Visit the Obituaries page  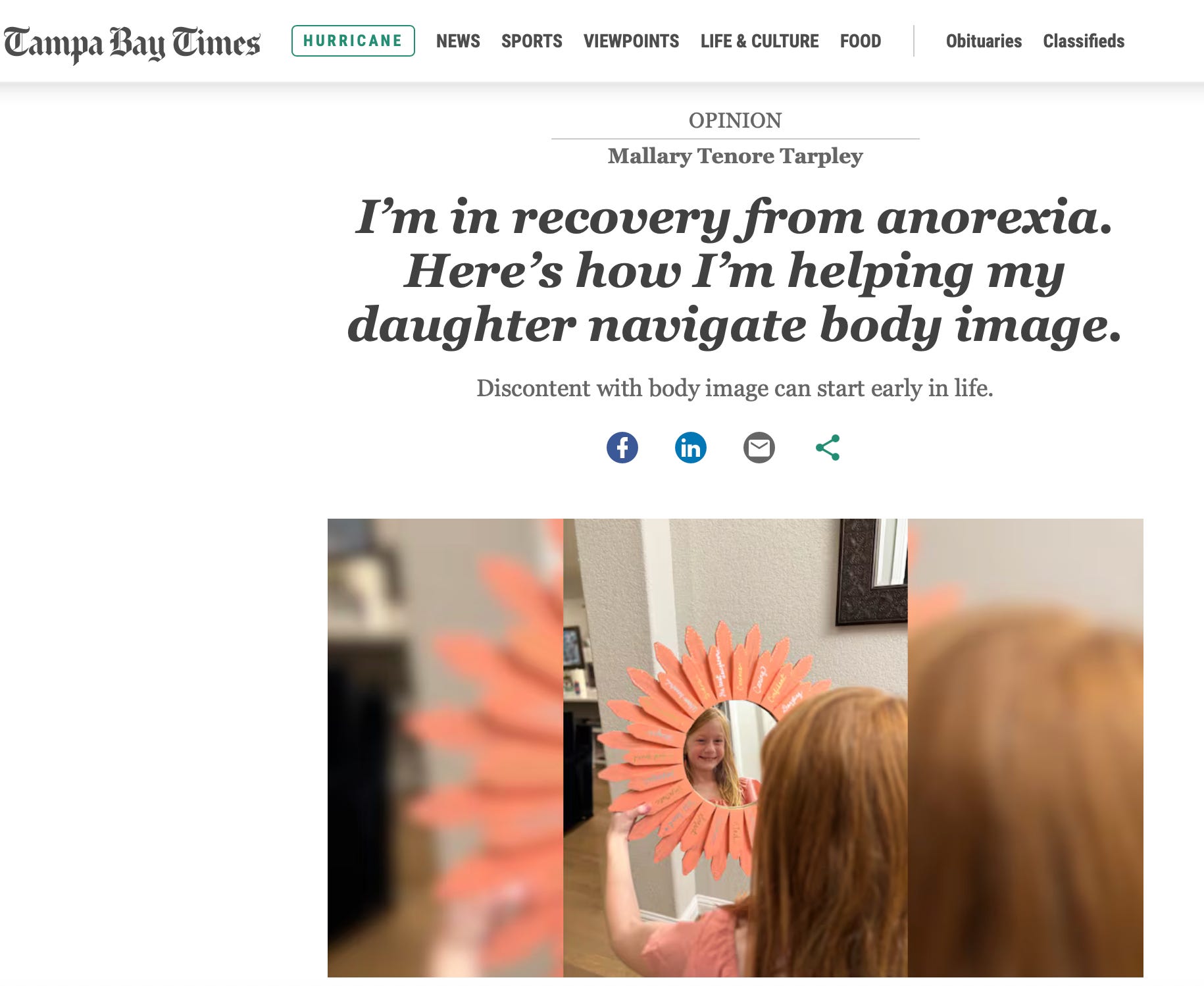(x=984, y=41)
